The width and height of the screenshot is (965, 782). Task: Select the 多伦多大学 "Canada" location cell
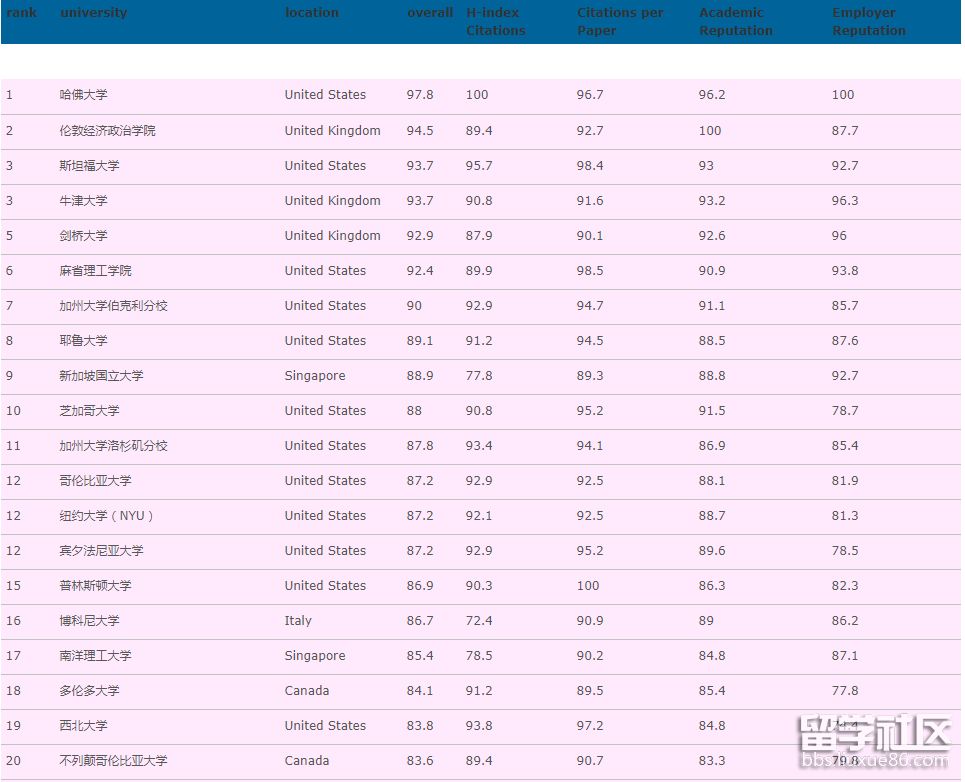[306, 691]
